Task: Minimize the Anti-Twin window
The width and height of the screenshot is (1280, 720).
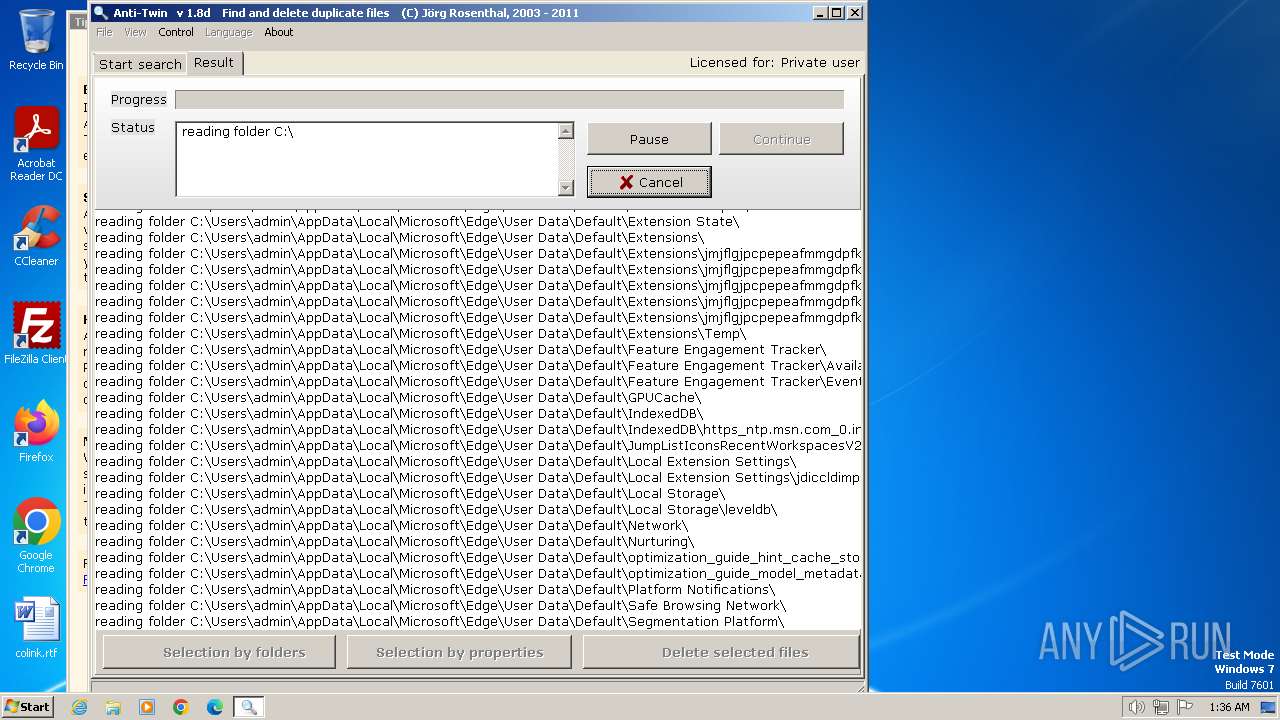Action: (x=820, y=13)
